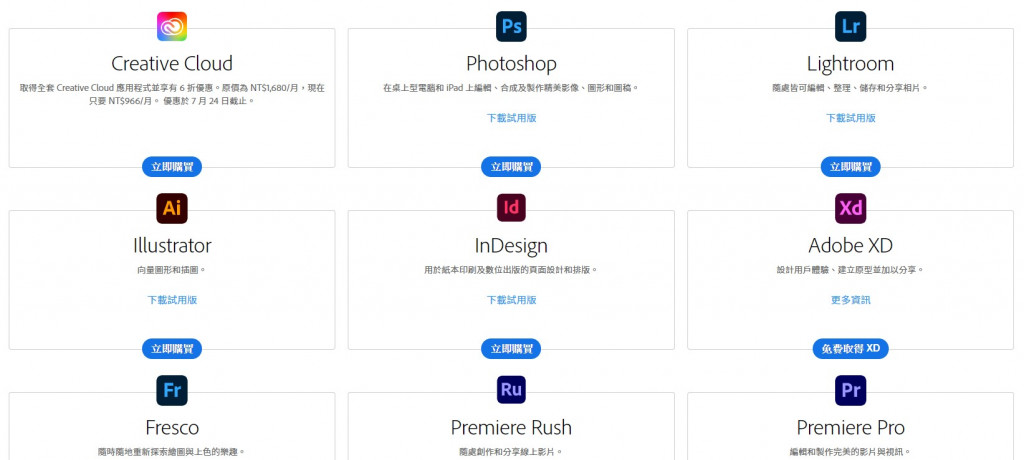Click InDesign description about 頁面設計和排版

511,269
